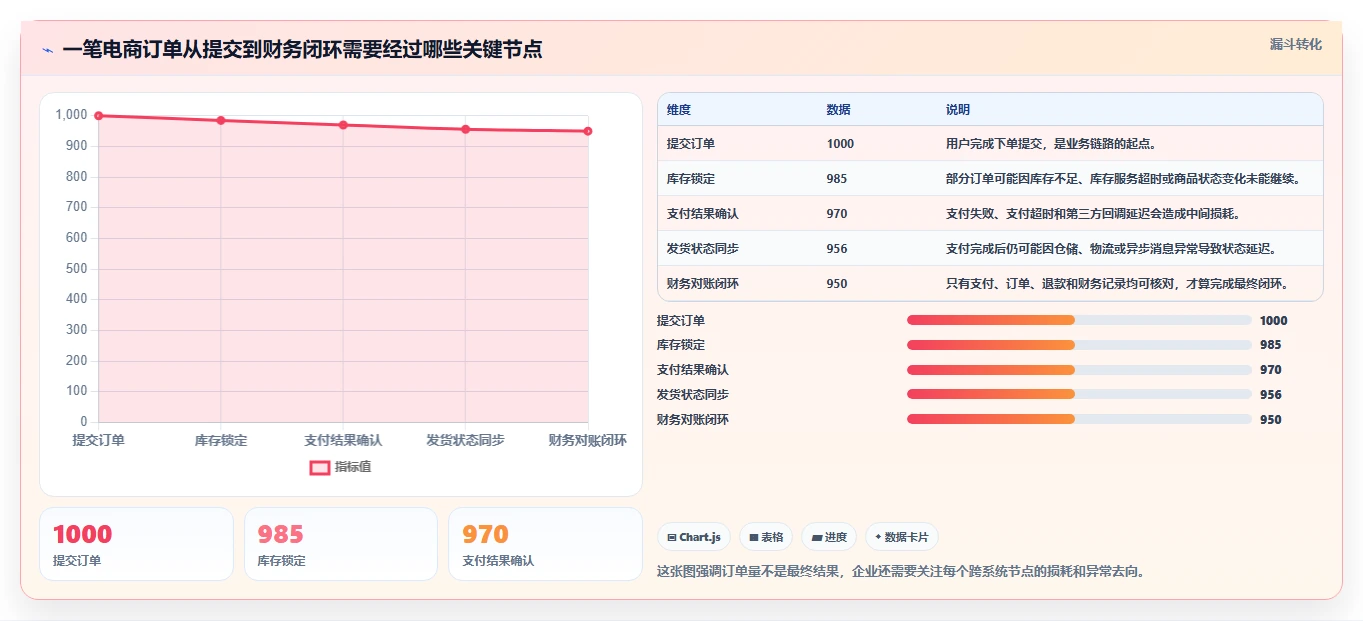The width and height of the screenshot is (1363, 621).
Task: Click the 库存锁定 cell in the table
Action: [691, 179]
